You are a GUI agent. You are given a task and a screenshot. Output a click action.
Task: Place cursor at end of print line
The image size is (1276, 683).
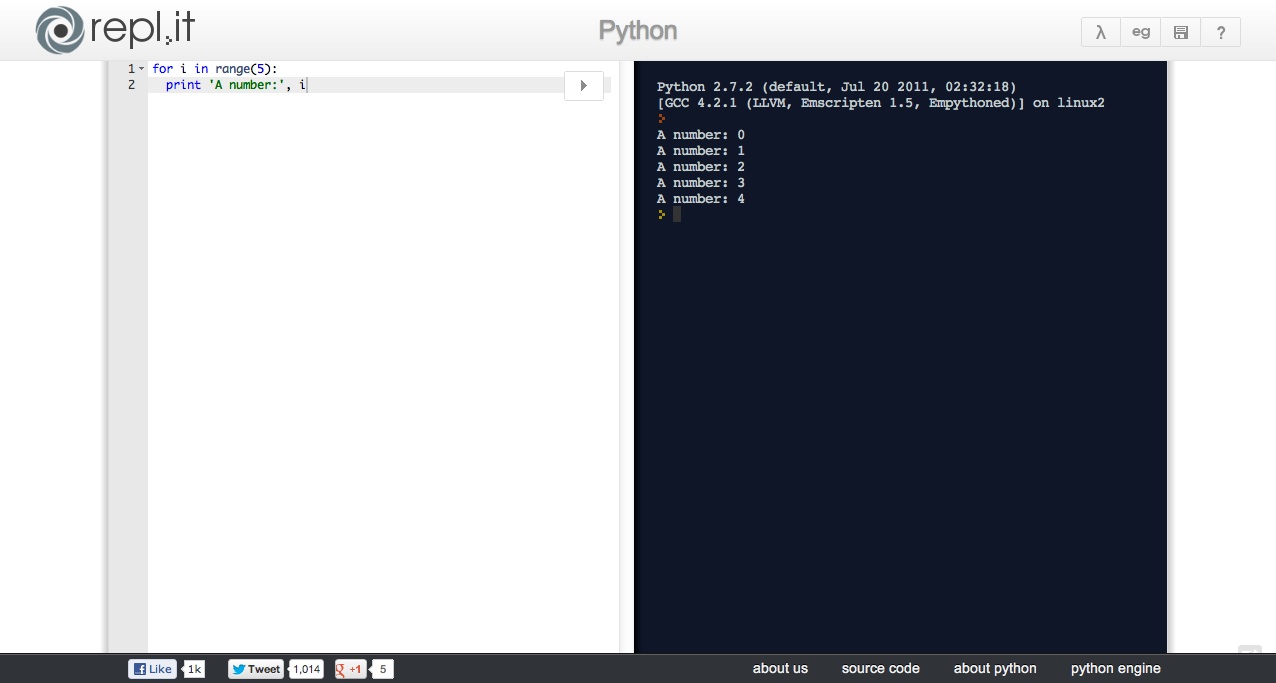click(x=307, y=85)
